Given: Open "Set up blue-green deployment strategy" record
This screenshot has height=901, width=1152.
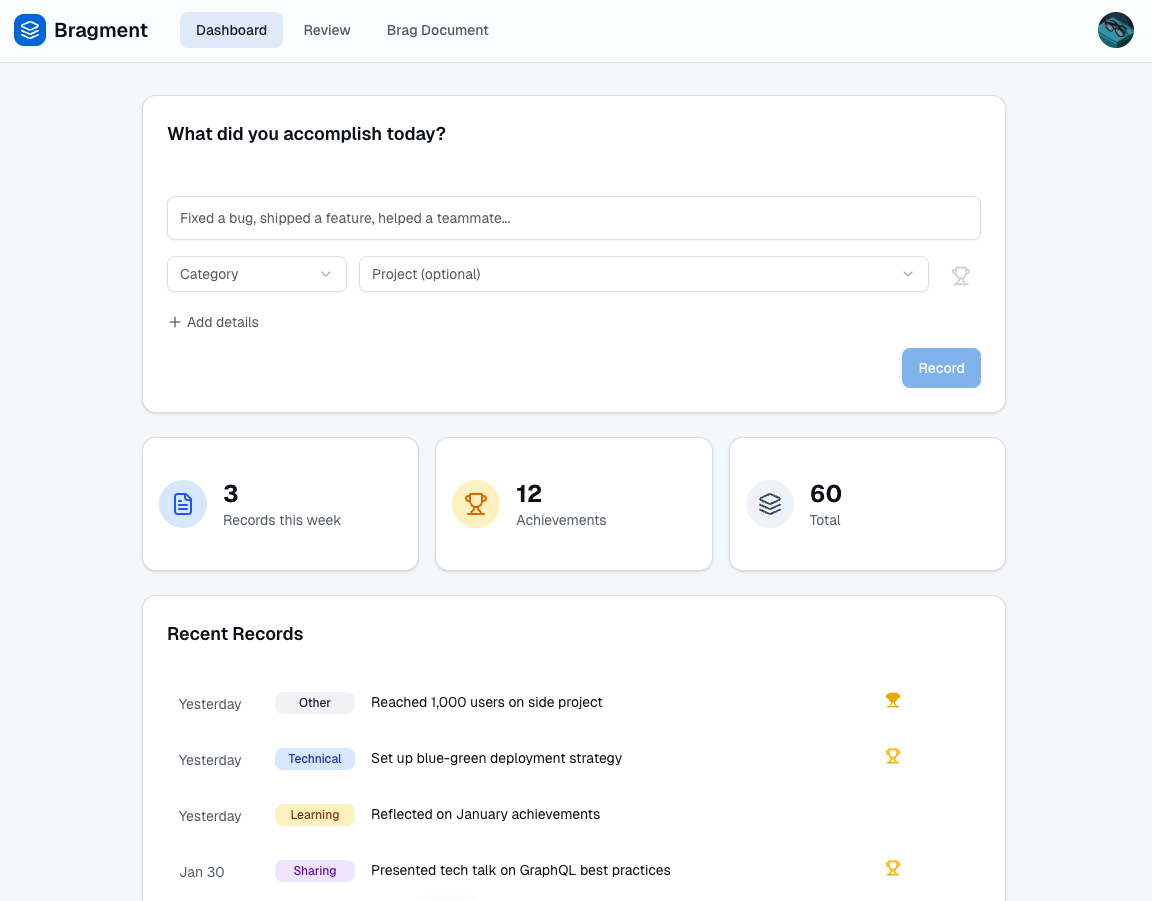Looking at the screenshot, I should tap(496, 758).
